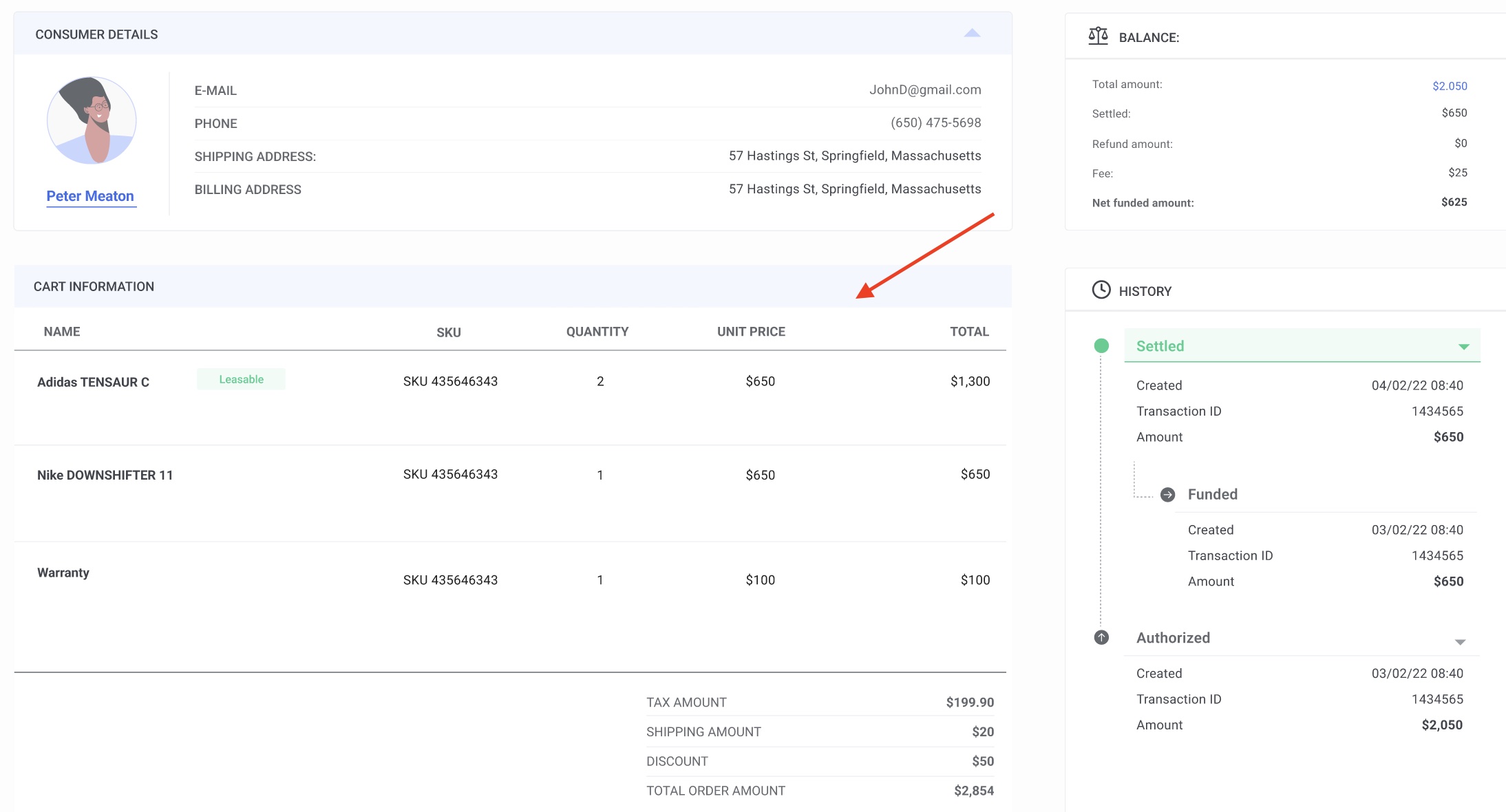Click the Funded arrow circle icon

click(1167, 494)
